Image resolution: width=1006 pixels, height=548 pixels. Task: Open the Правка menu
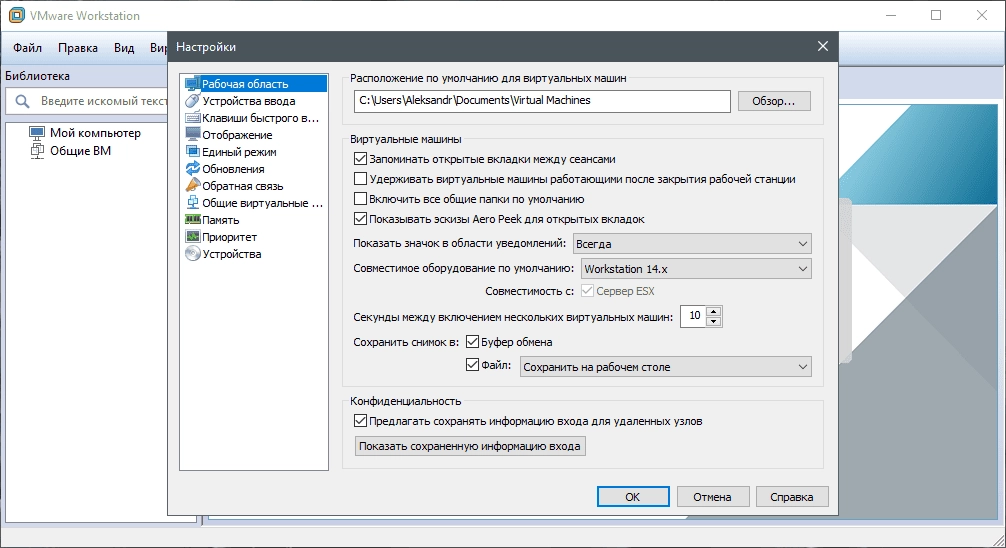point(78,48)
